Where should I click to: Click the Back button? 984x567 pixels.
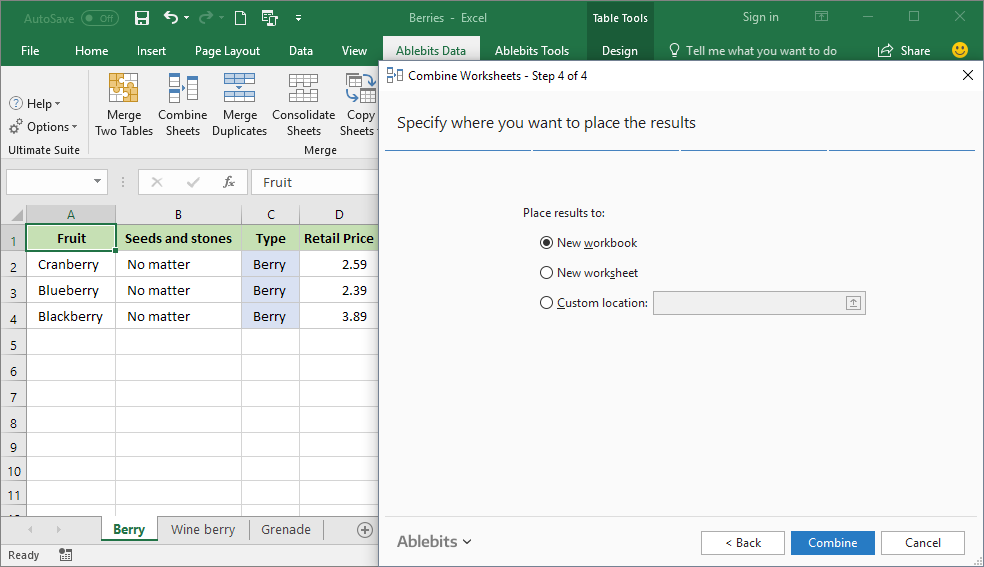(743, 543)
